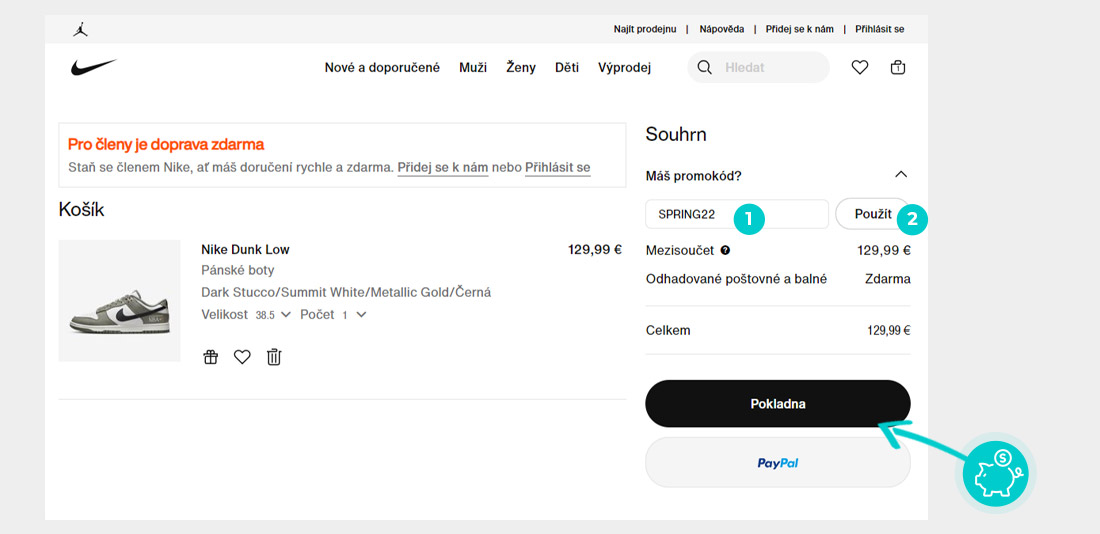Proceed with the Pokladna button
This screenshot has height=534, width=1100.
777,404
